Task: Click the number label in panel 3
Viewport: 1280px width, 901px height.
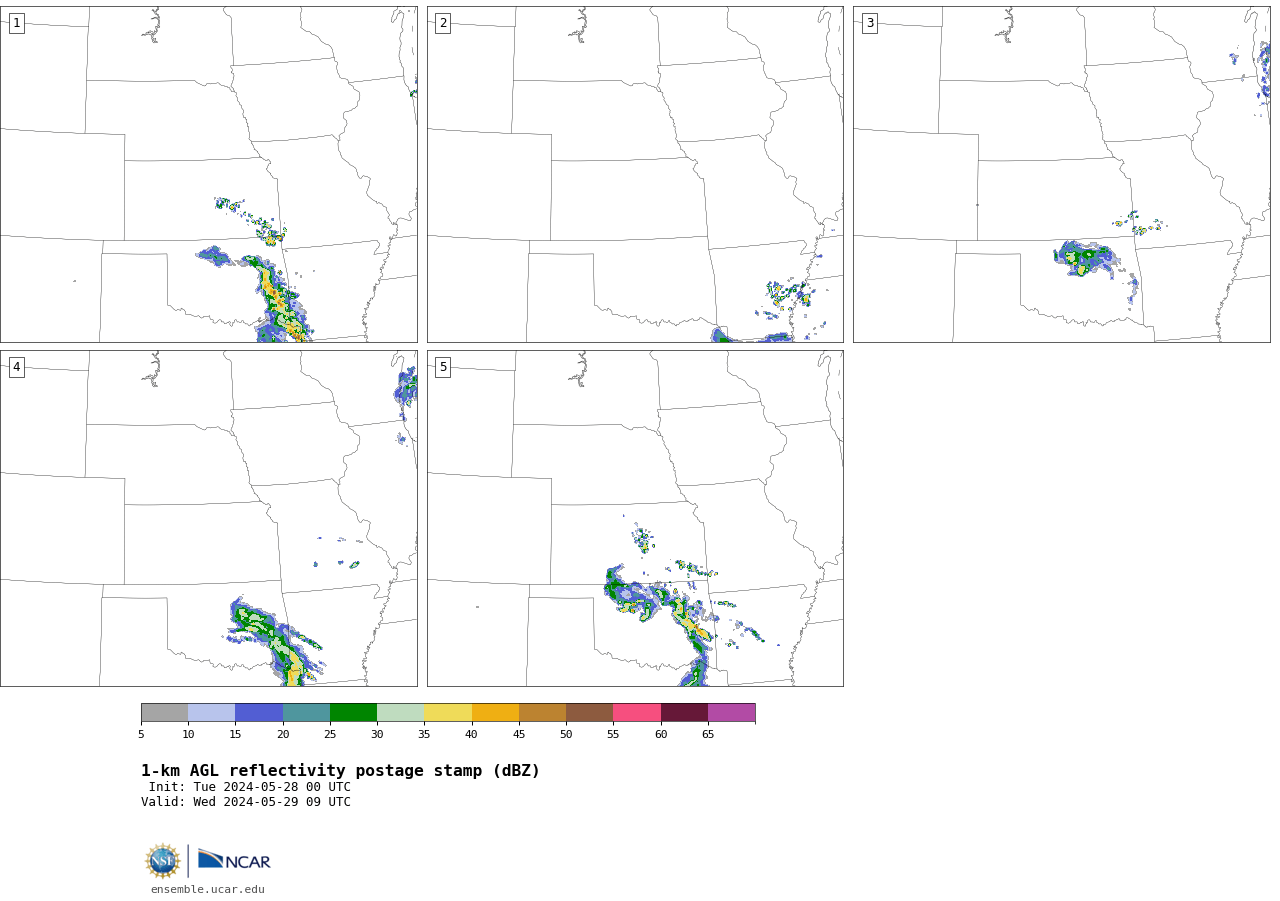Action: pos(869,23)
